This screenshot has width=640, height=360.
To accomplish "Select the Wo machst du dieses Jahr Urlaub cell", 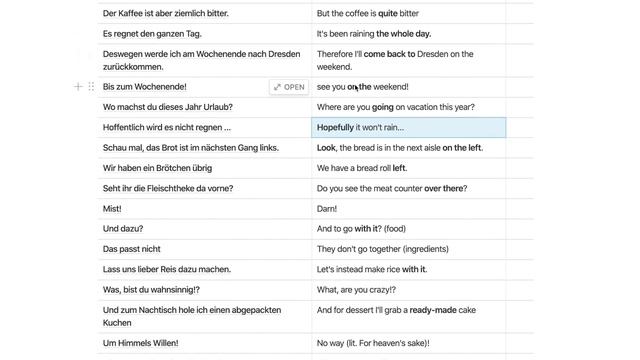I will 204,107.
